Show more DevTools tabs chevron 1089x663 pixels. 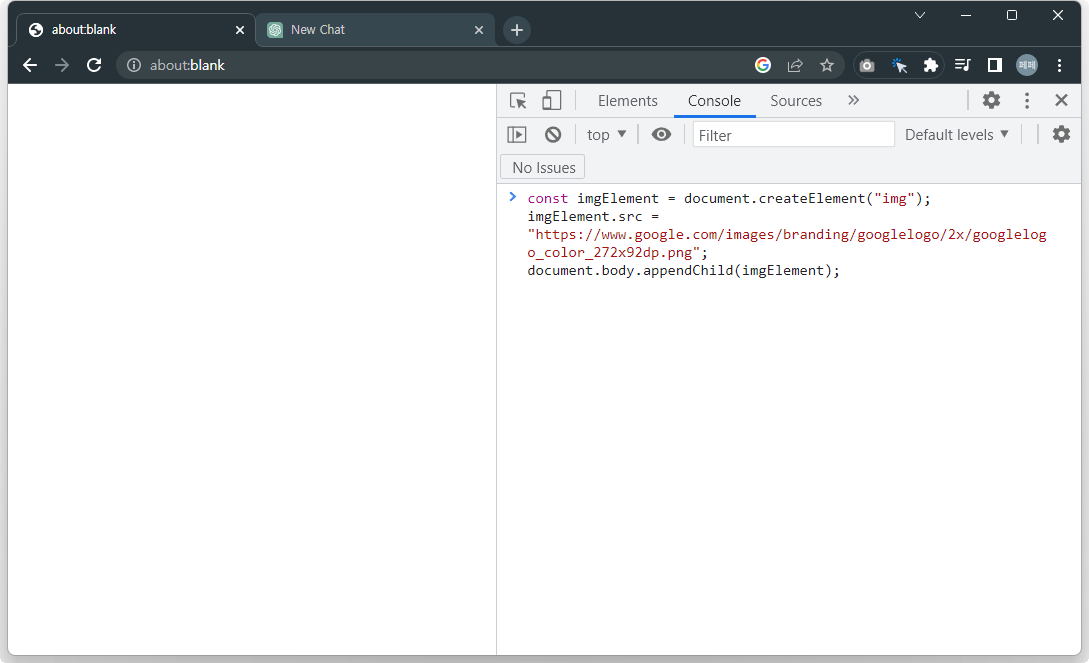coord(854,101)
